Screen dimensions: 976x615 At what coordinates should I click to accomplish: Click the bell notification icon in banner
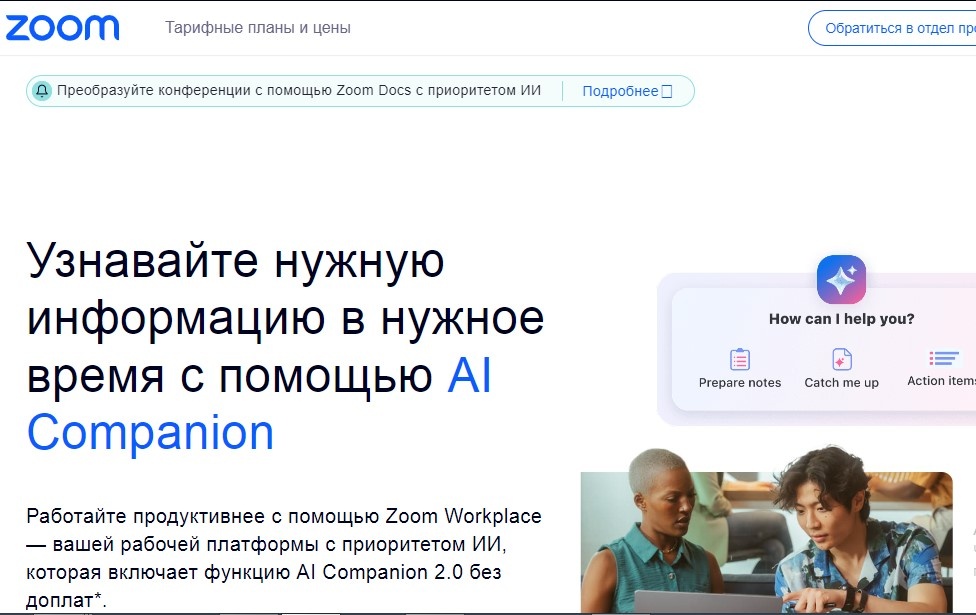[x=42, y=91]
